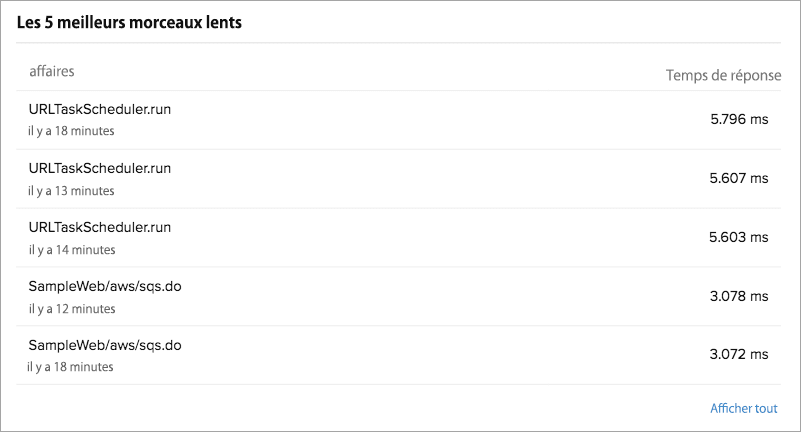Viewport: 801px width, 432px height.
Task: Click the timestamp under the last SampleWeb/aws/sqs.do
Action: coord(70,367)
